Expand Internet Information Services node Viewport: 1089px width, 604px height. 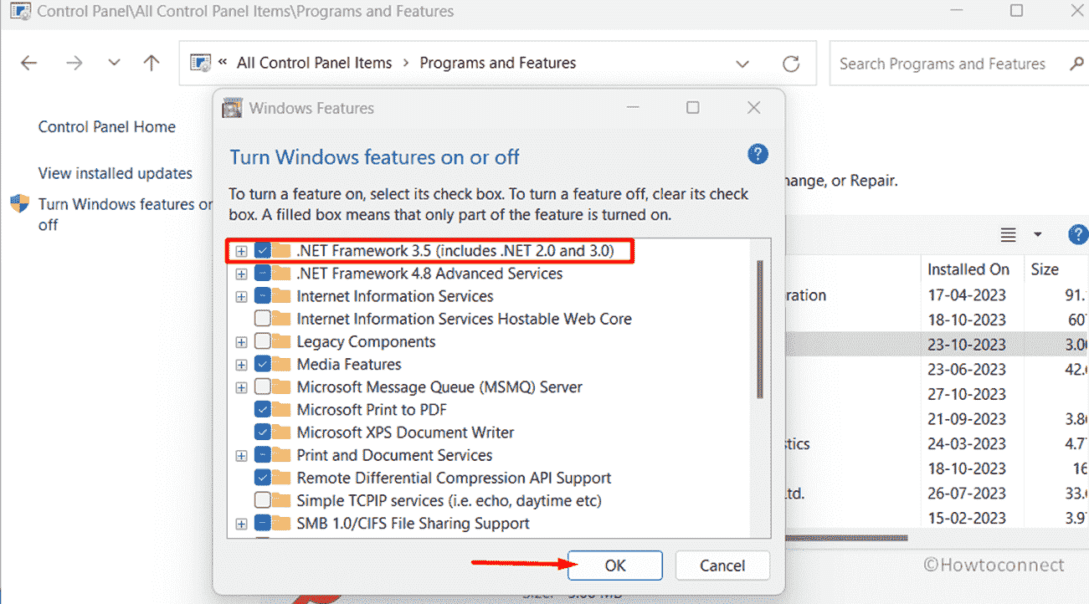point(241,297)
